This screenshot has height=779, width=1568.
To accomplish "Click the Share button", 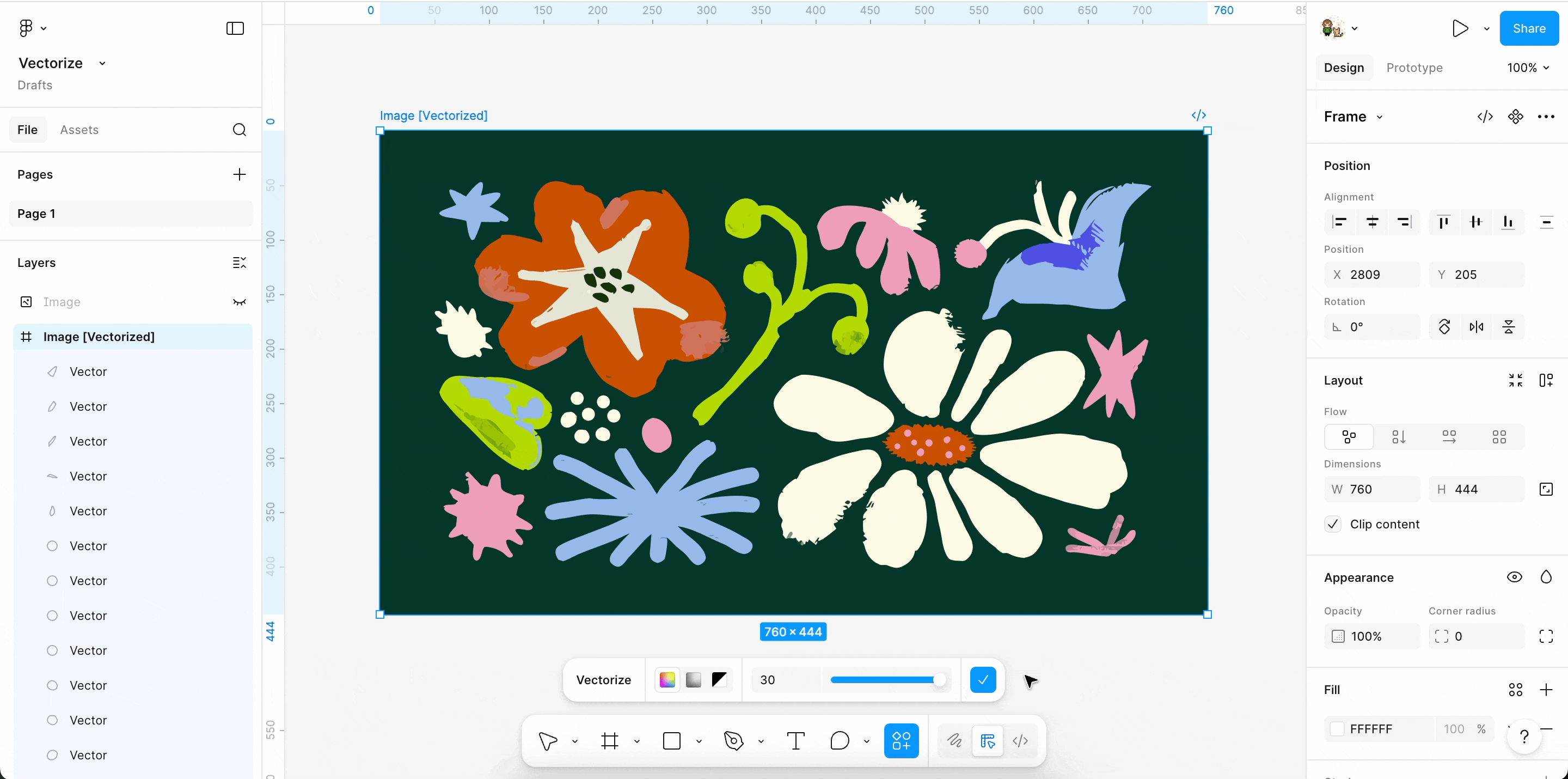I will pyautogui.click(x=1530, y=28).
